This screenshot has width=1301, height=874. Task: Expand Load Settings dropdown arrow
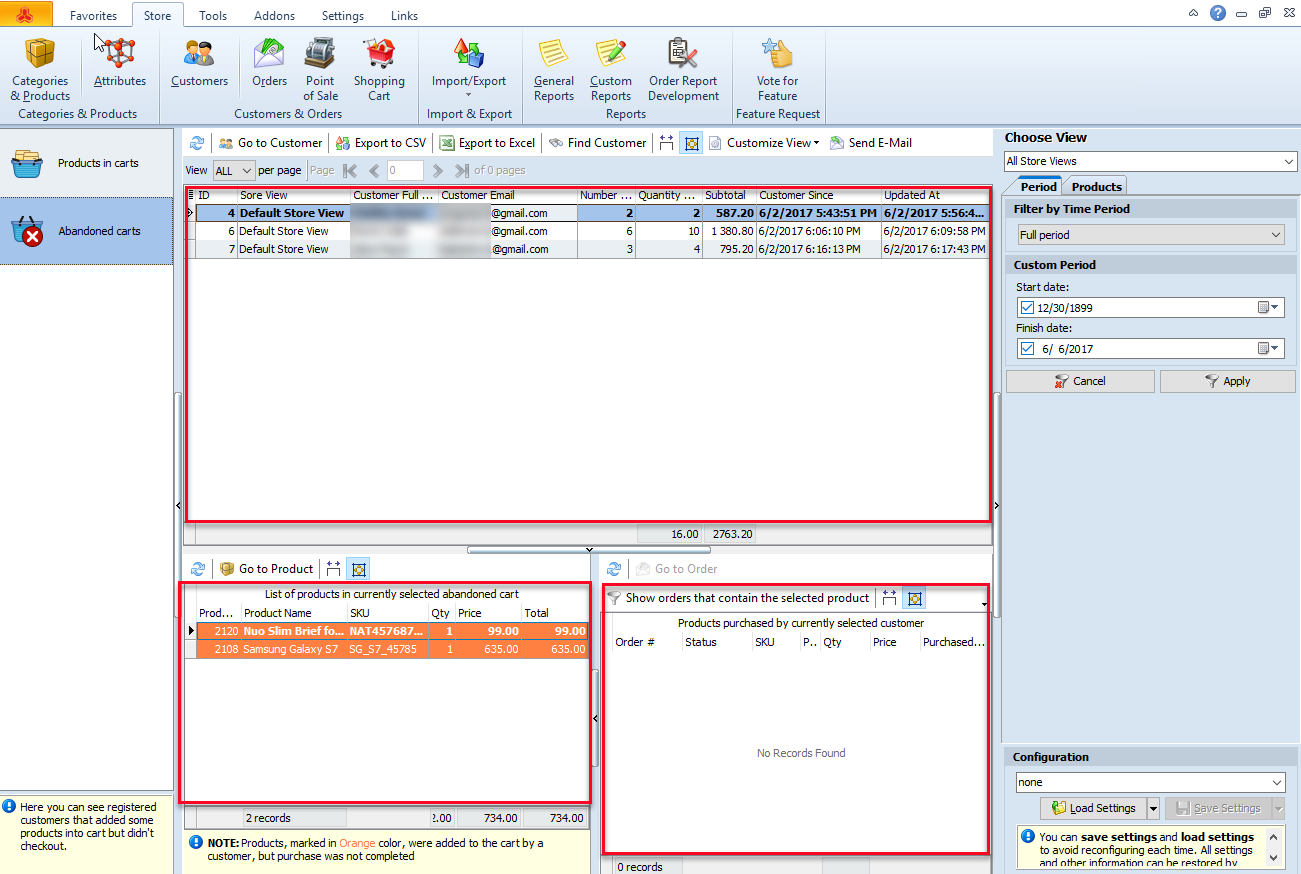point(1153,808)
